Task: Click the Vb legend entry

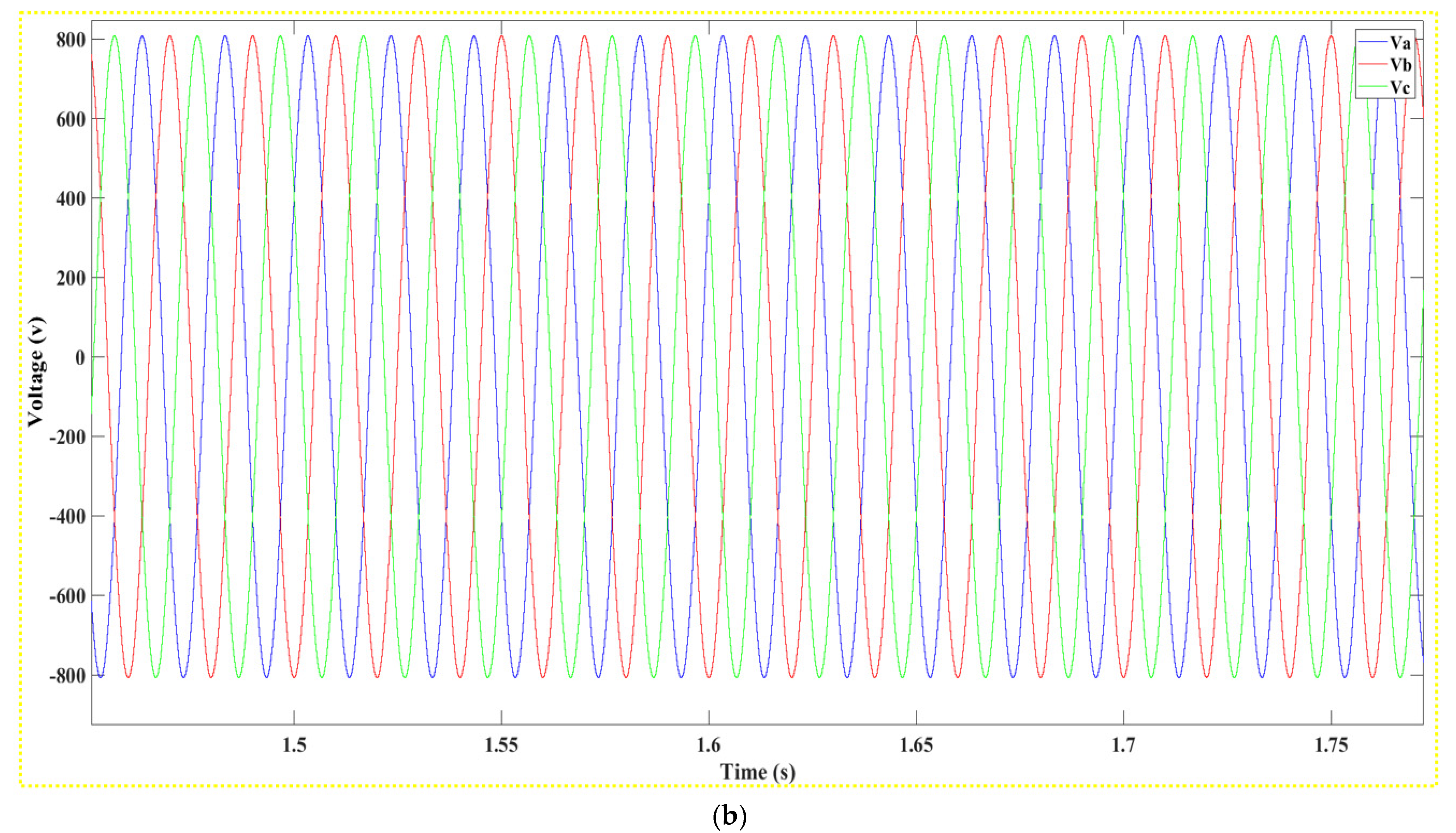Action: pos(1400,65)
